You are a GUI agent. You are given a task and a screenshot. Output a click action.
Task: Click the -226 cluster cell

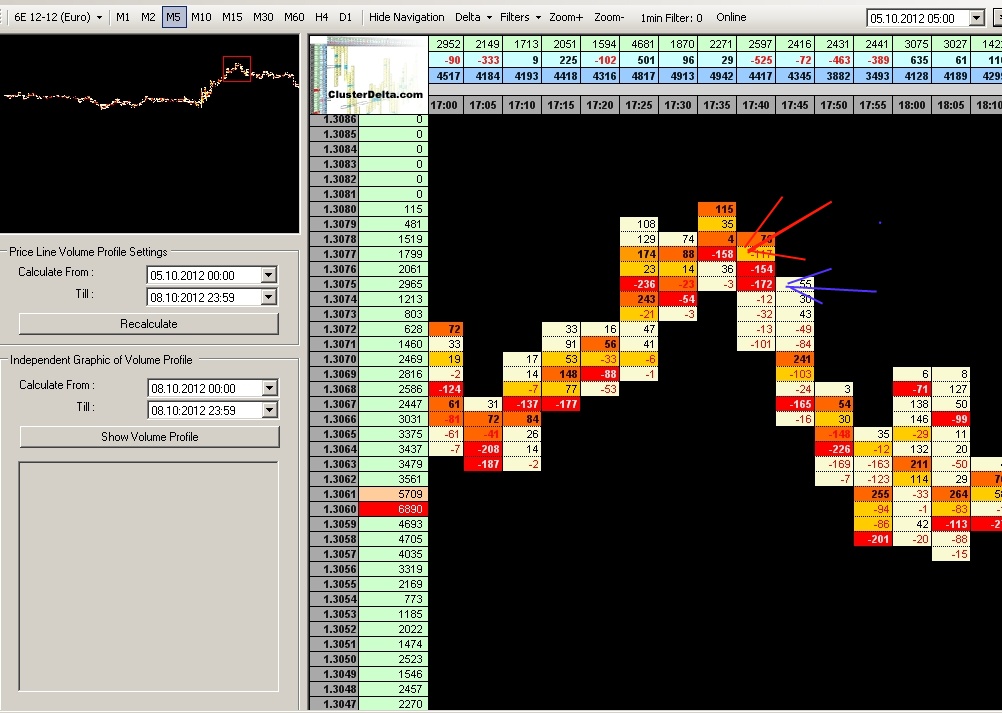(x=834, y=449)
